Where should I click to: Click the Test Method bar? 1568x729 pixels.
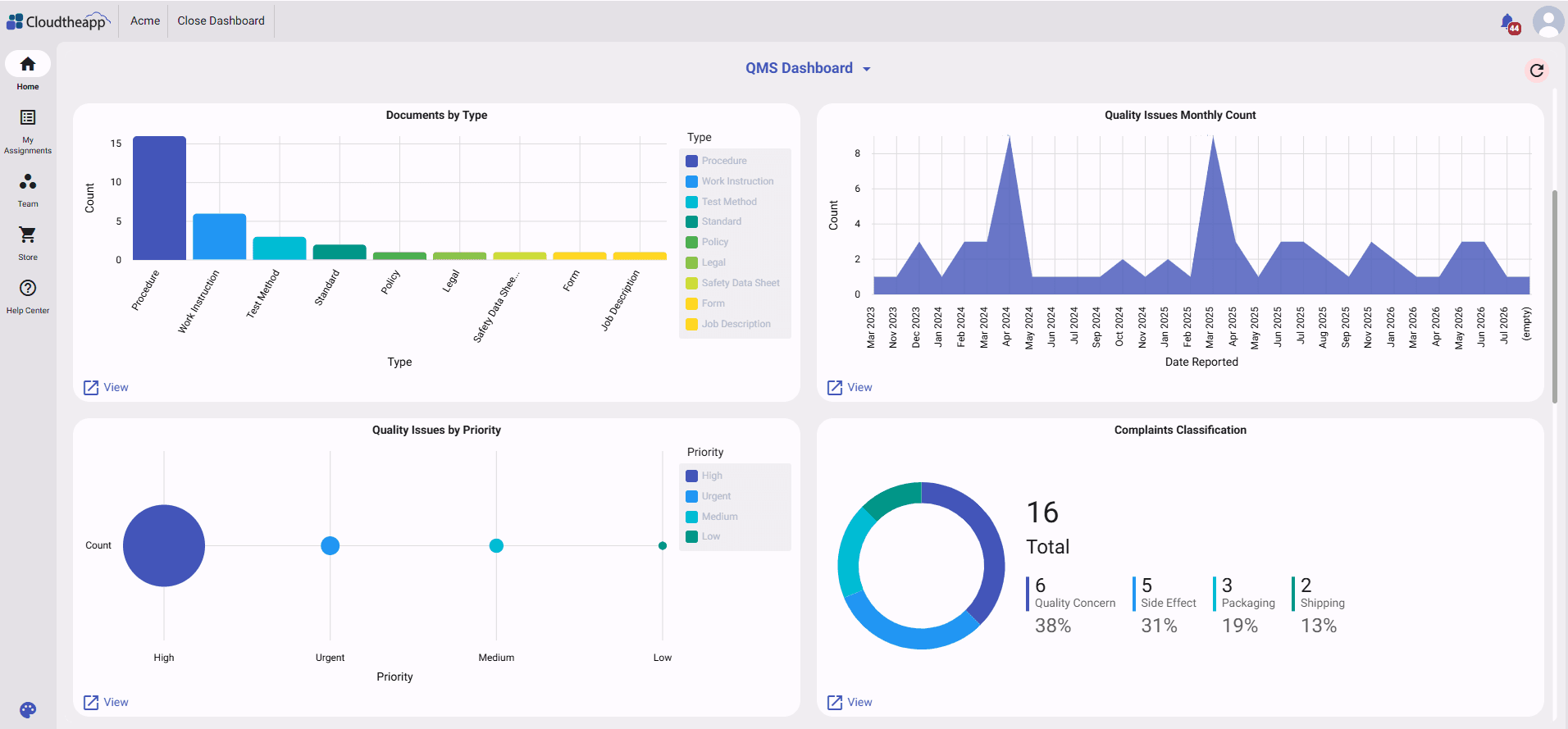tap(280, 248)
